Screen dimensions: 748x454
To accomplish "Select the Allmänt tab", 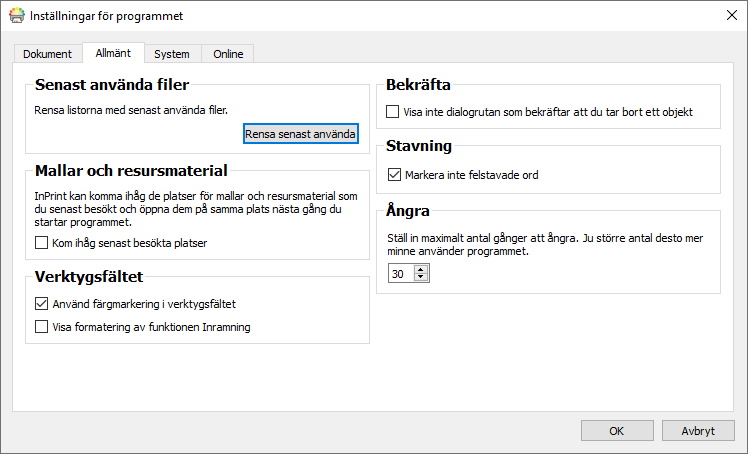I will pos(112,53).
